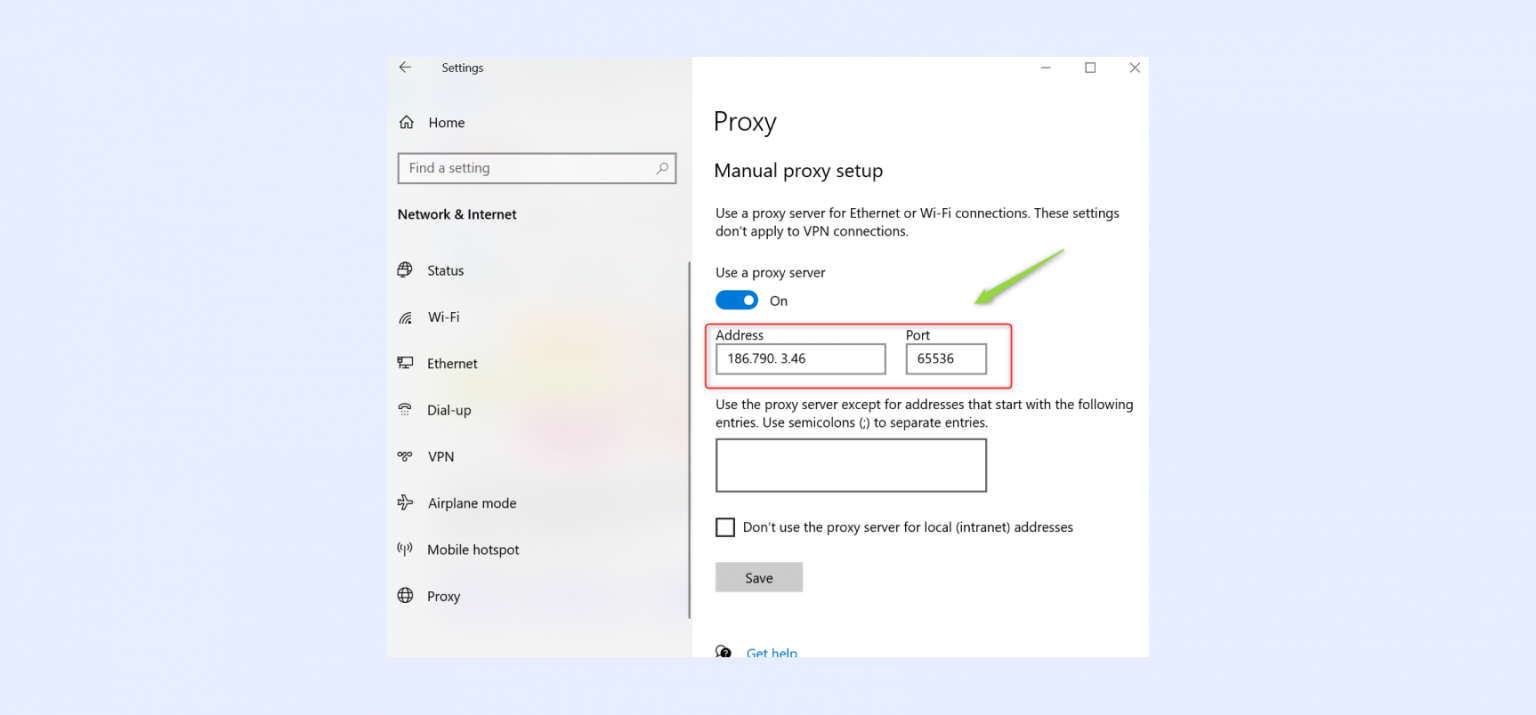This screenshot has width=1536, height=715.
Task: Click the Home icon
Action: pos(406,122)
